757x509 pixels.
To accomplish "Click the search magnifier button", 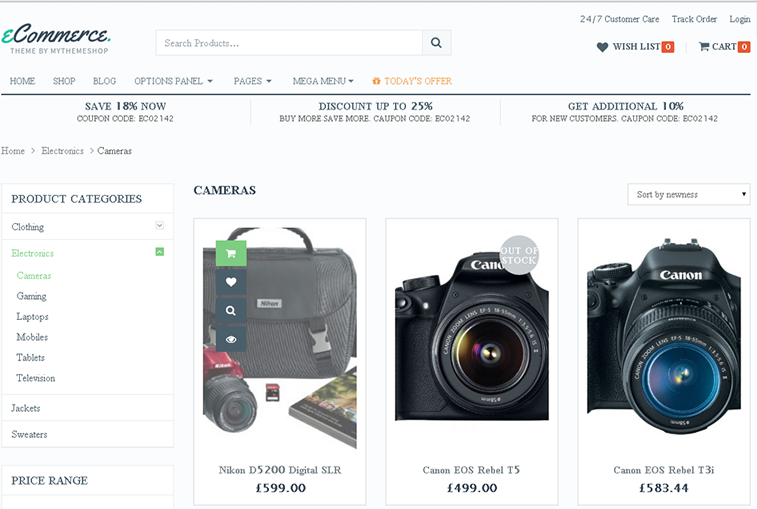I will click(436, 43).
